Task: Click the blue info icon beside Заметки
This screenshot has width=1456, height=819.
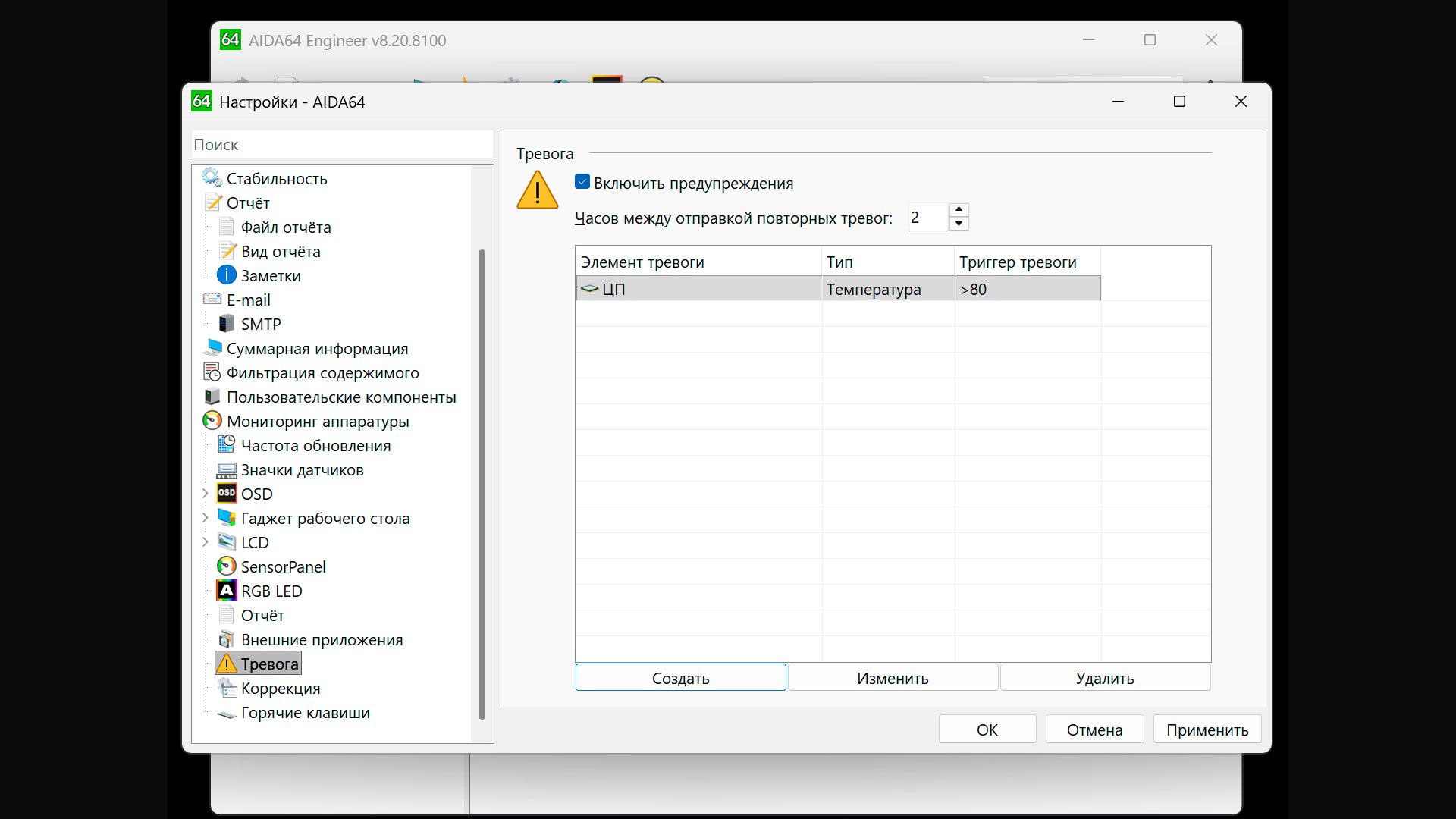Action: [x=226, y=275]
